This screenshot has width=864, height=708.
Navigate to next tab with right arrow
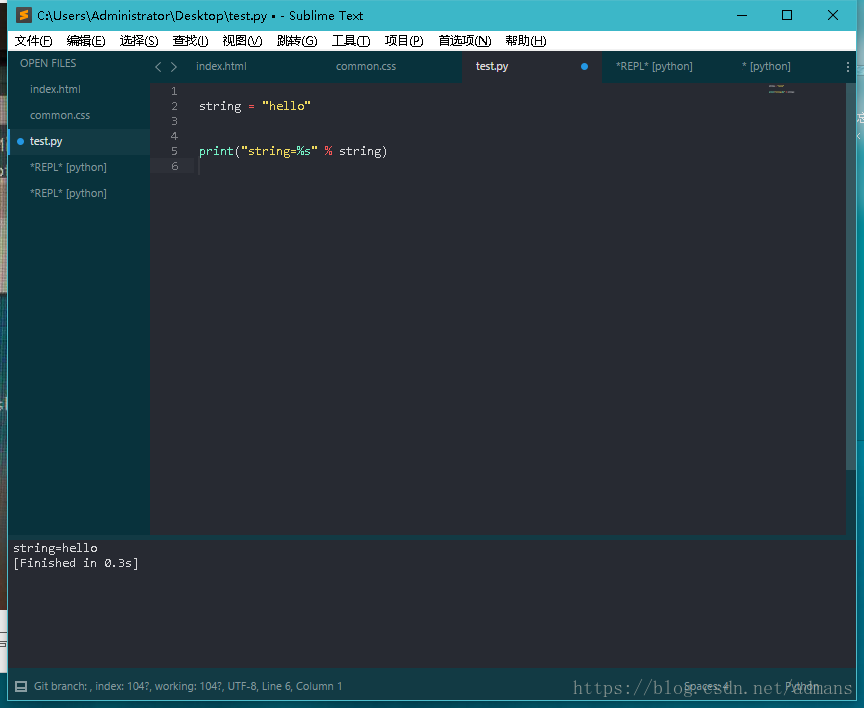coord(174,67)
